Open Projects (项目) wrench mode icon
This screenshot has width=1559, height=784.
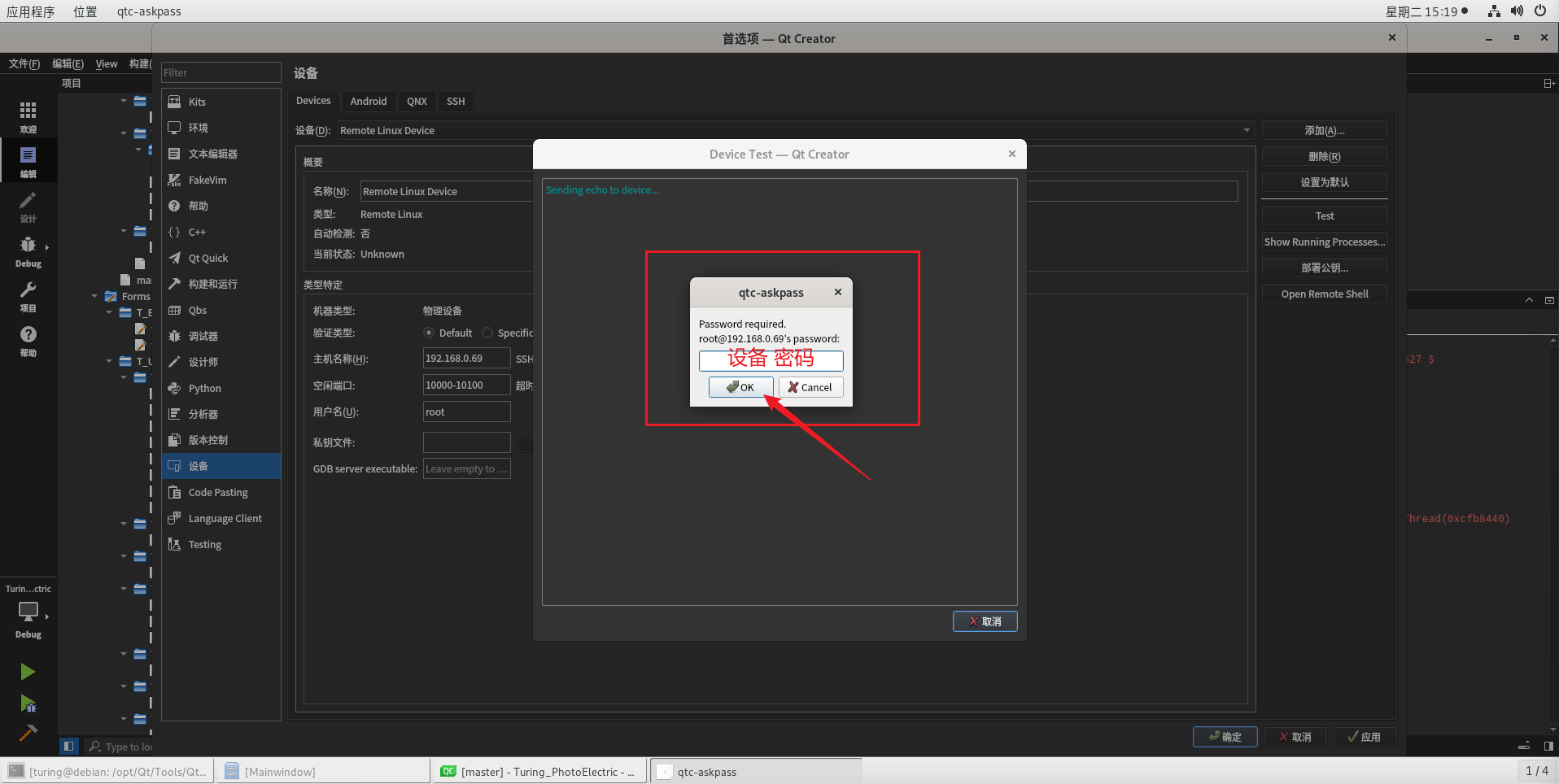point(28,296)
